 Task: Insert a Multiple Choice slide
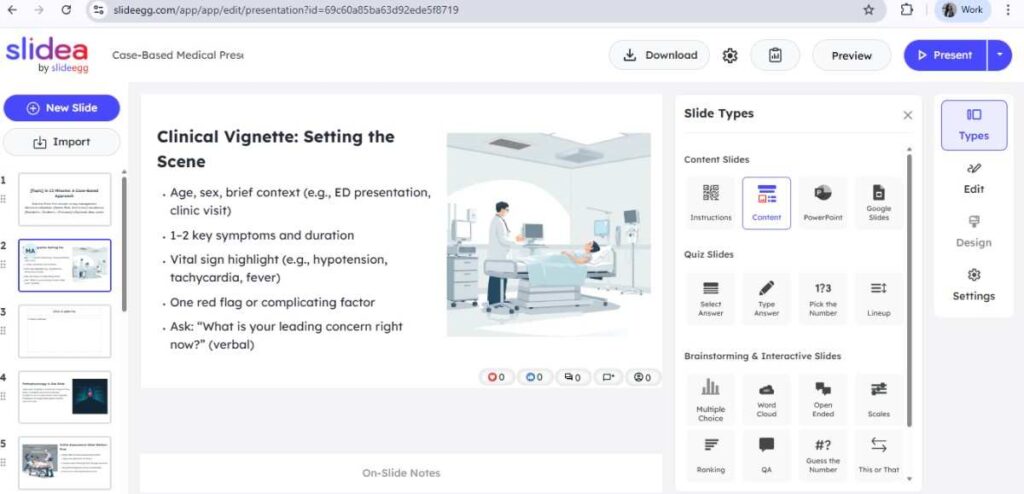711,399
